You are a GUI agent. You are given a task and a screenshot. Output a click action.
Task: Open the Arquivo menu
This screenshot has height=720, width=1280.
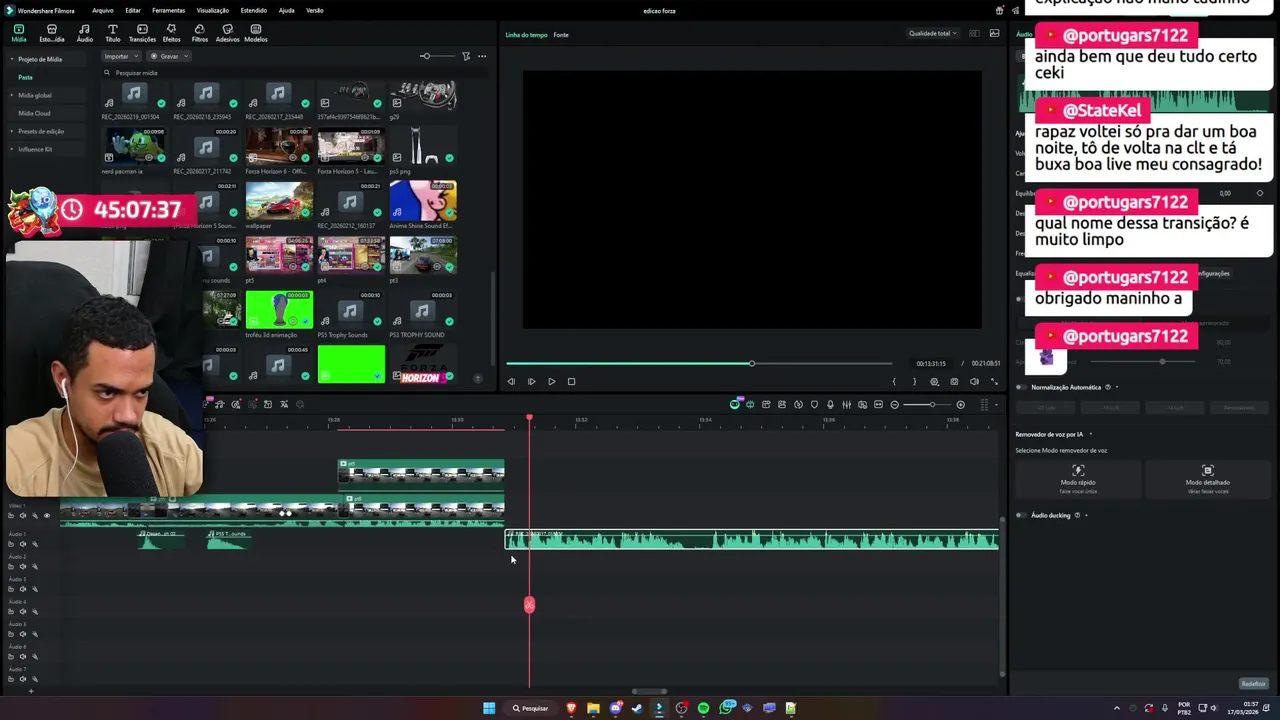tap(102, 10)
